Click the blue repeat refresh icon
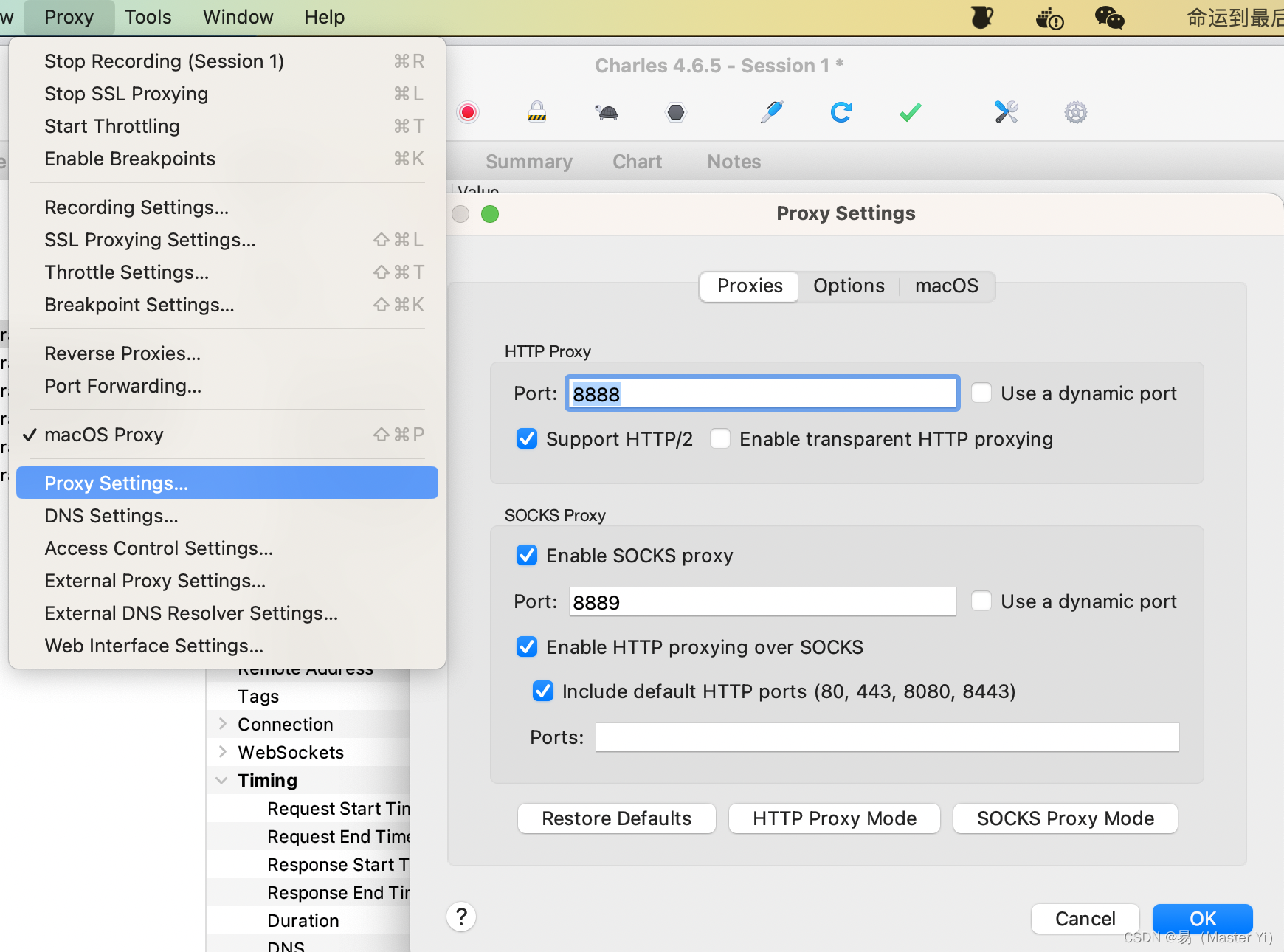This screenshot has height=952, width=1284. tap(841, 112)
